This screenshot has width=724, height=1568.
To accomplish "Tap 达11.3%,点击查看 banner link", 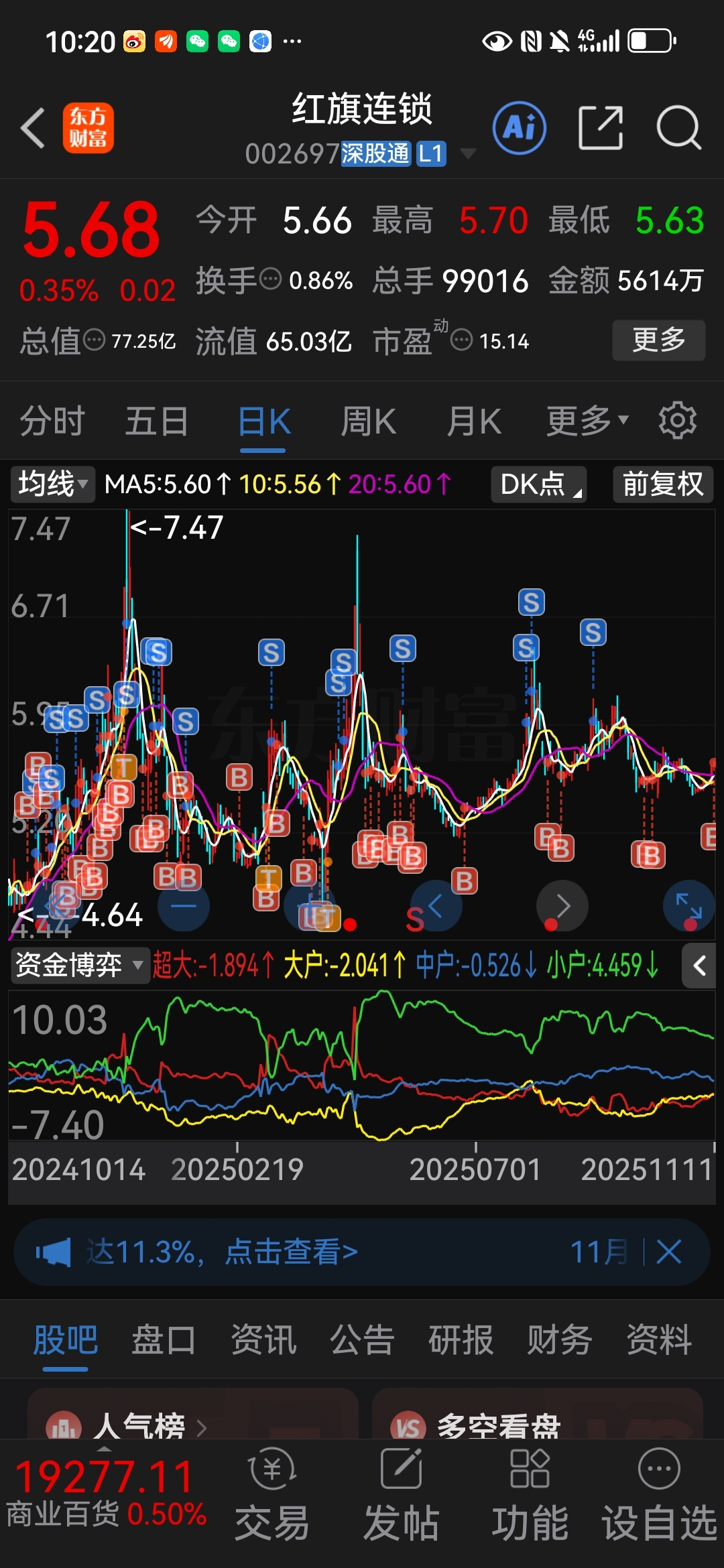I will tap(222, 1252).
